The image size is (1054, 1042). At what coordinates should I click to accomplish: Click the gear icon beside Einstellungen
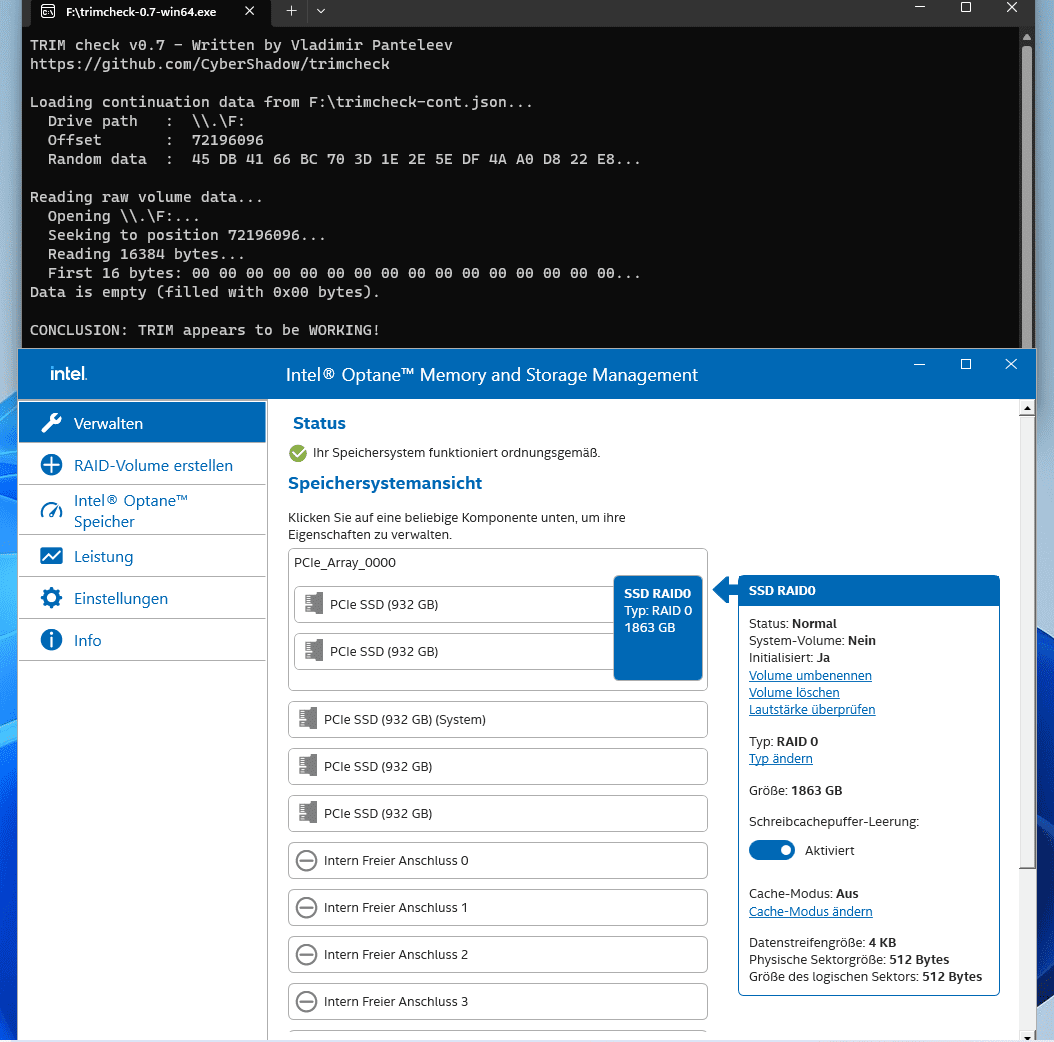tap(52, 598)
